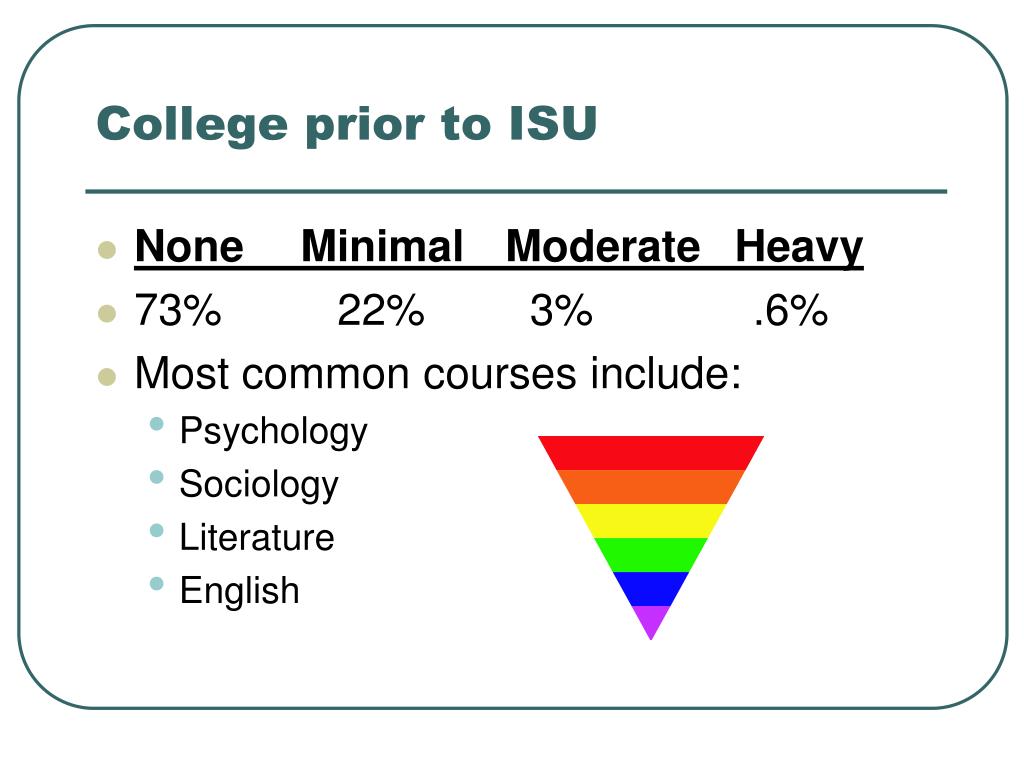The width and height of the screenshot is (1024, 768).
Task: Select the 'Minimal' column heading
Action: [382, 246]
